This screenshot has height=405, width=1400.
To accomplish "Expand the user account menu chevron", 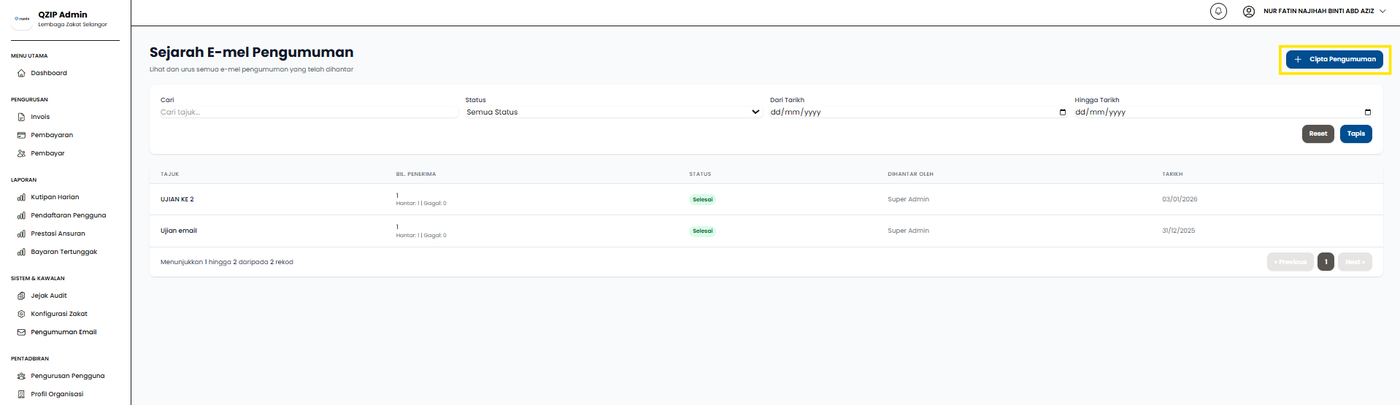I will pyautogui.click(x=1383, y=11).
